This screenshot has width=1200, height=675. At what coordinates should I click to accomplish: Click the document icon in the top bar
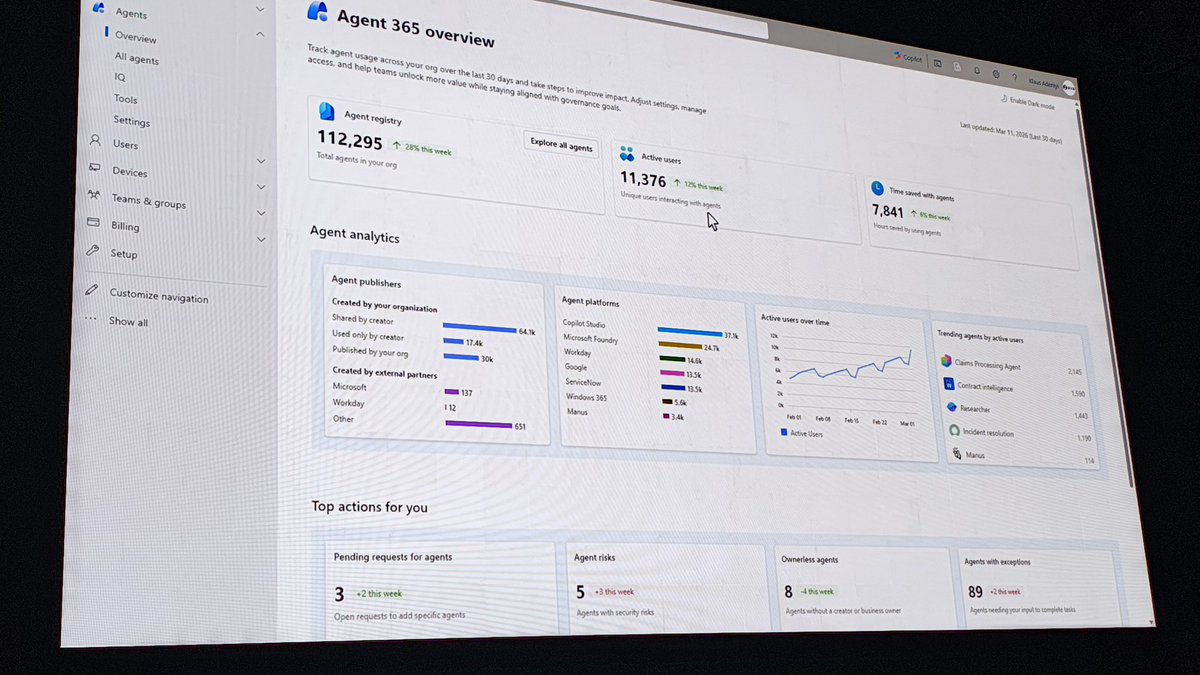pyautogui.click(x=957, y=66)
